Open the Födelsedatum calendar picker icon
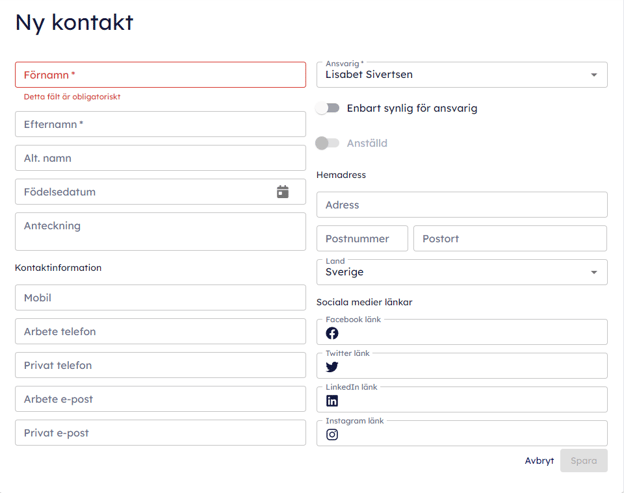624x493 pixels. click(283, 192)
